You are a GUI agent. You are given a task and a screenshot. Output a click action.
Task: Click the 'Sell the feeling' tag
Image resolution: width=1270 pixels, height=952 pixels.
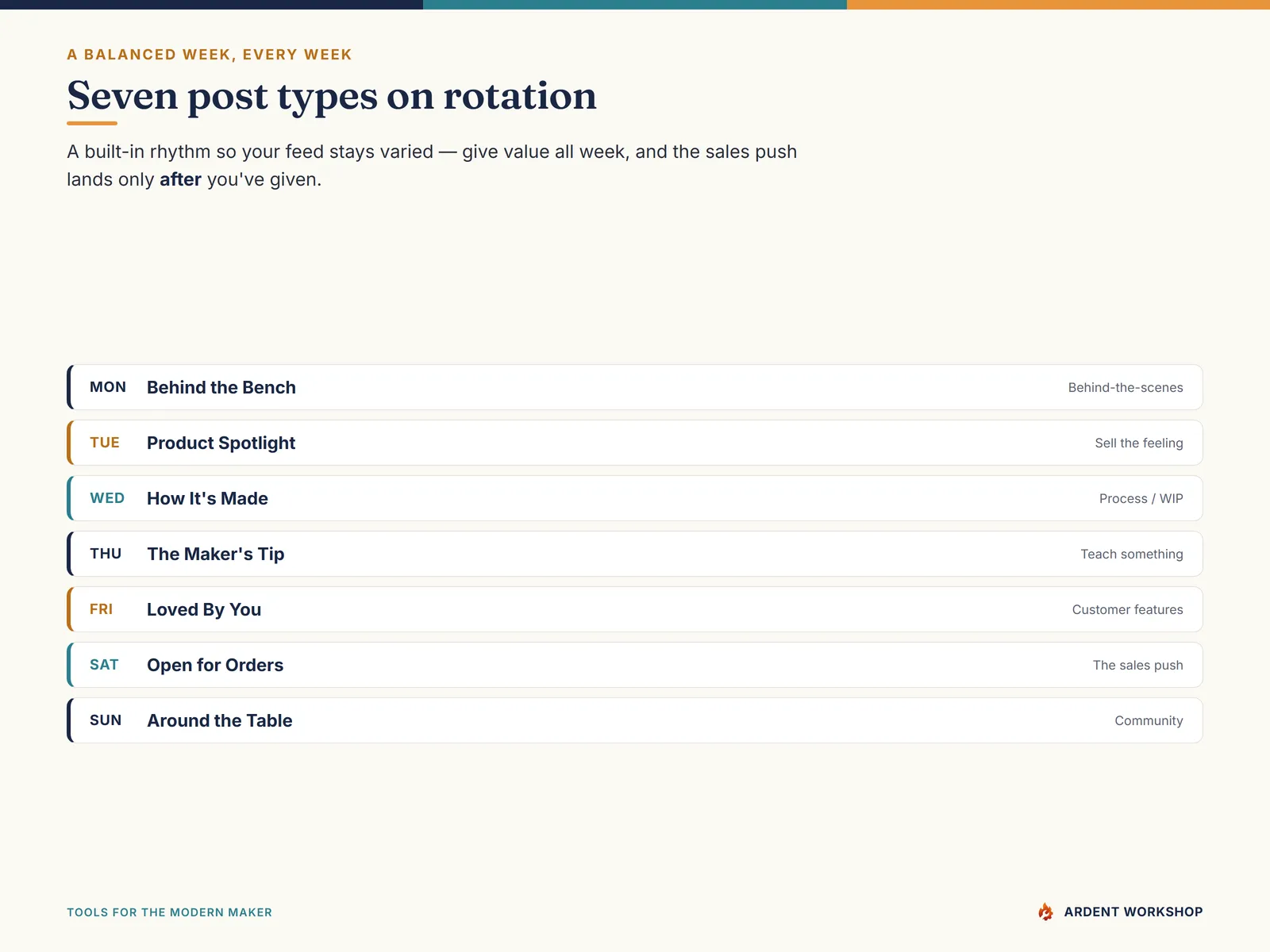coord(1139,443)
